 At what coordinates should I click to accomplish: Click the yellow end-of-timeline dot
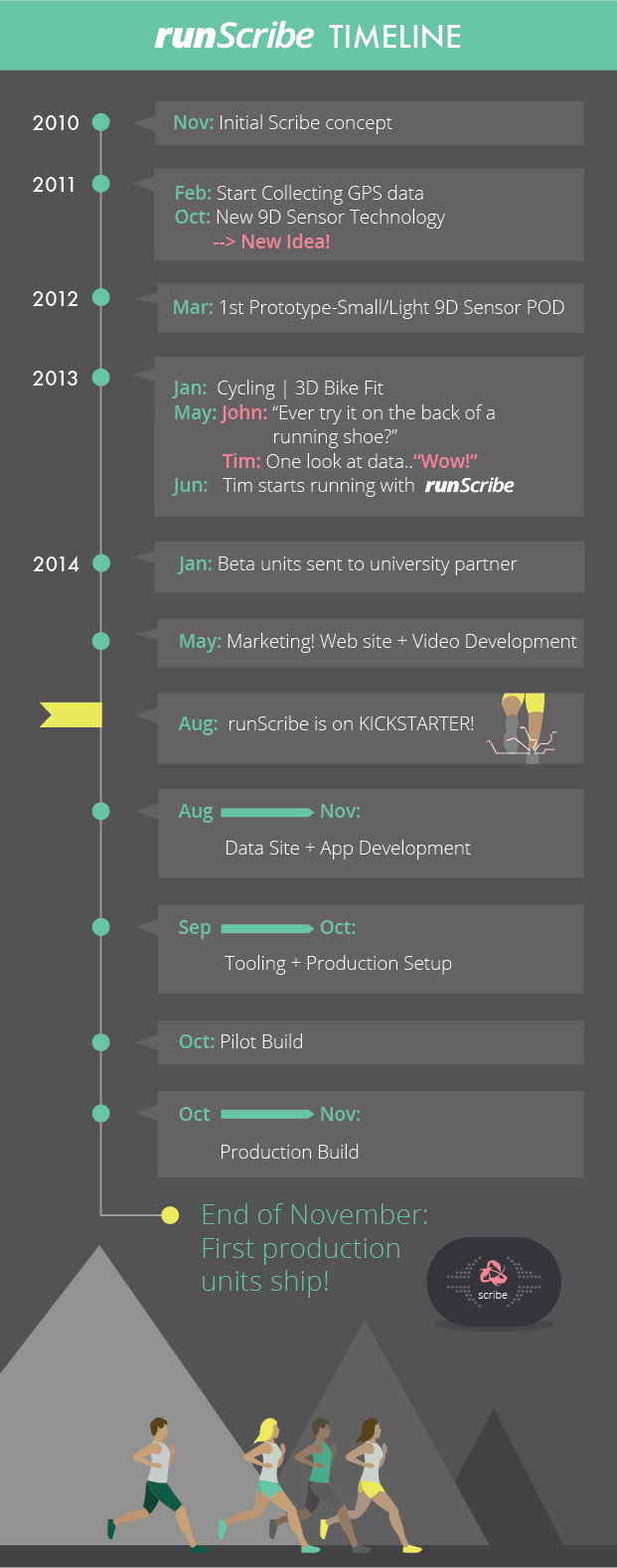pyautogui.click(x=170, y=1214)
